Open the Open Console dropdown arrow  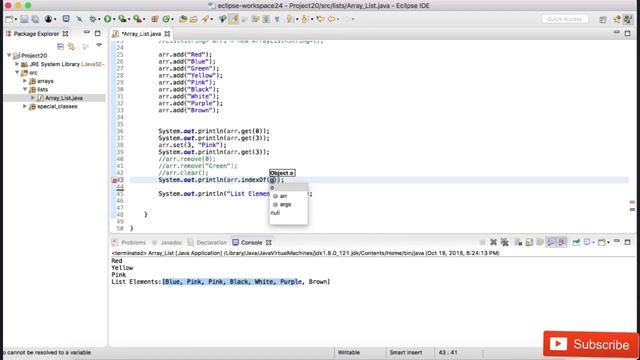coord(609,242)
